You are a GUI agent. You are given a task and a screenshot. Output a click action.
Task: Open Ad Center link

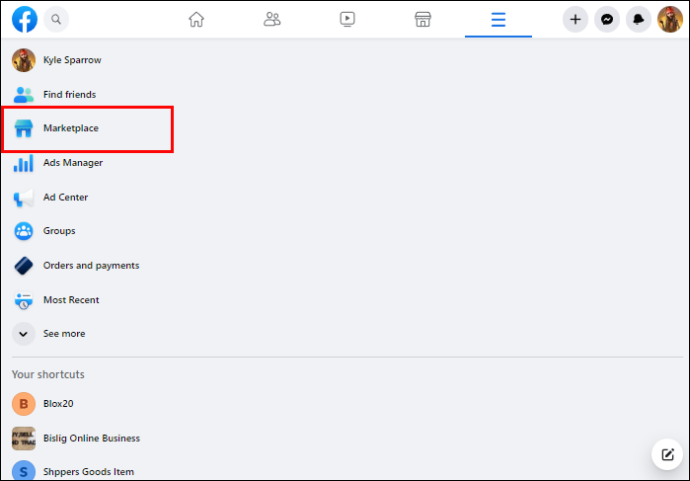point(66,197)
